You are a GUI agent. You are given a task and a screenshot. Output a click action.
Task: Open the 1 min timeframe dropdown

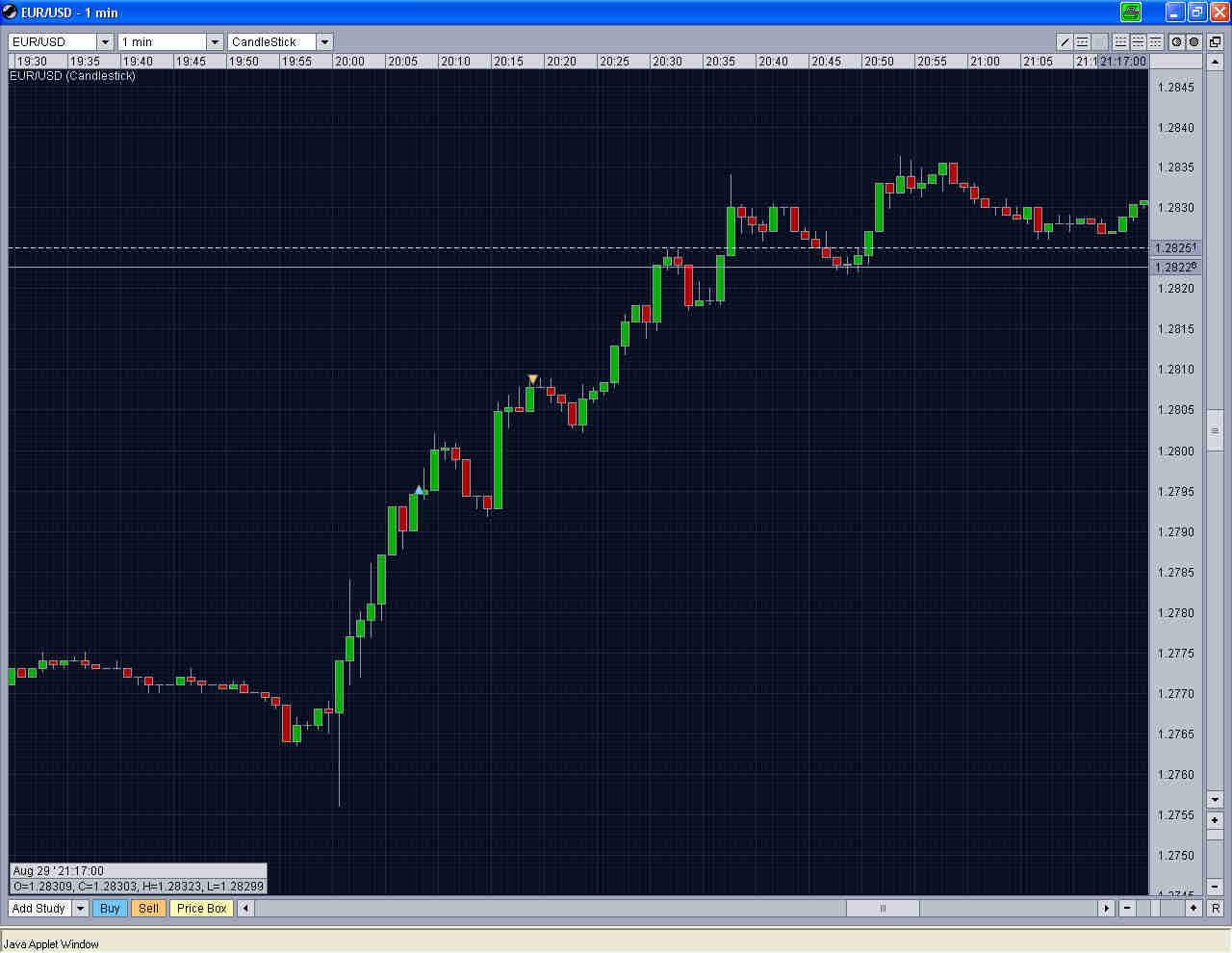tap(216, 42)
